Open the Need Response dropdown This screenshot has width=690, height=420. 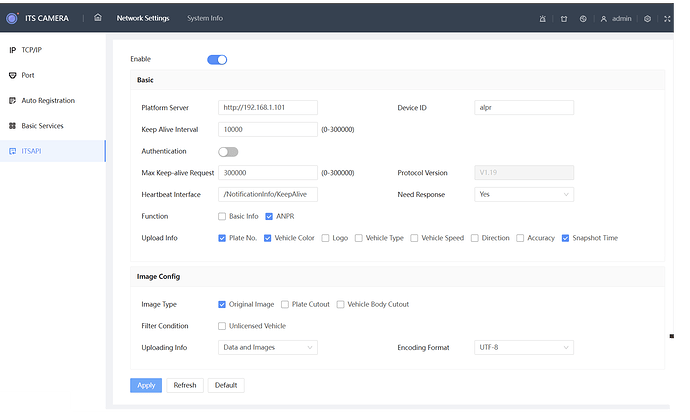(524, 195)
